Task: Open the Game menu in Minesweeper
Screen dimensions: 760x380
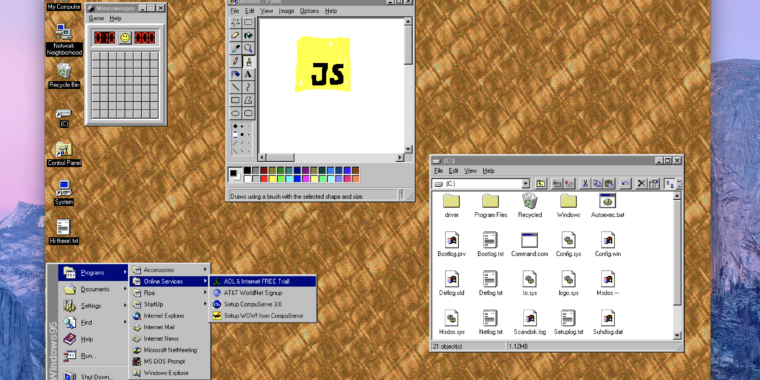Action: (96, 18)
